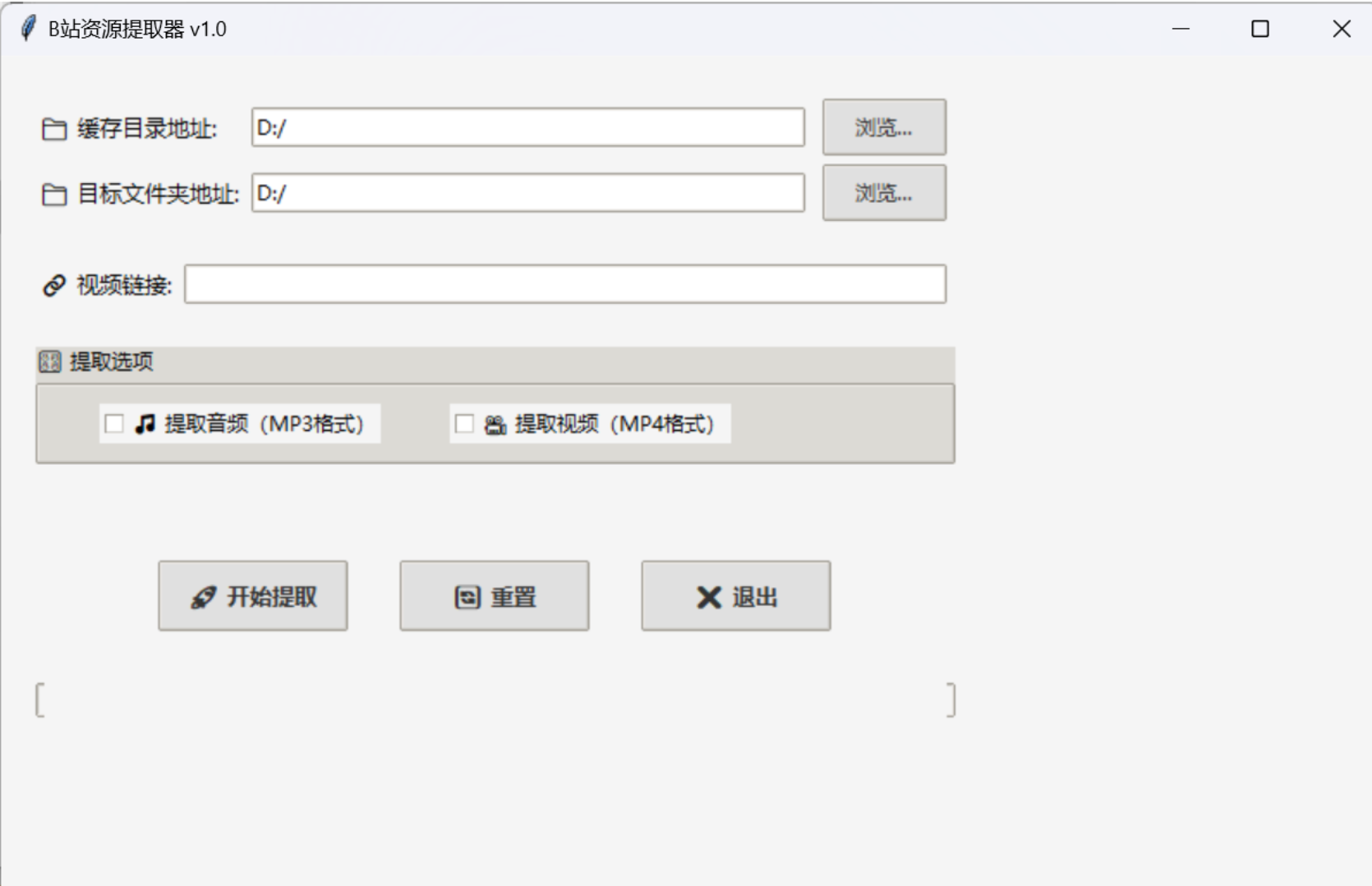Click into the 视频链接 input field
Screen dimensions: 1372x886
[565, 284]
